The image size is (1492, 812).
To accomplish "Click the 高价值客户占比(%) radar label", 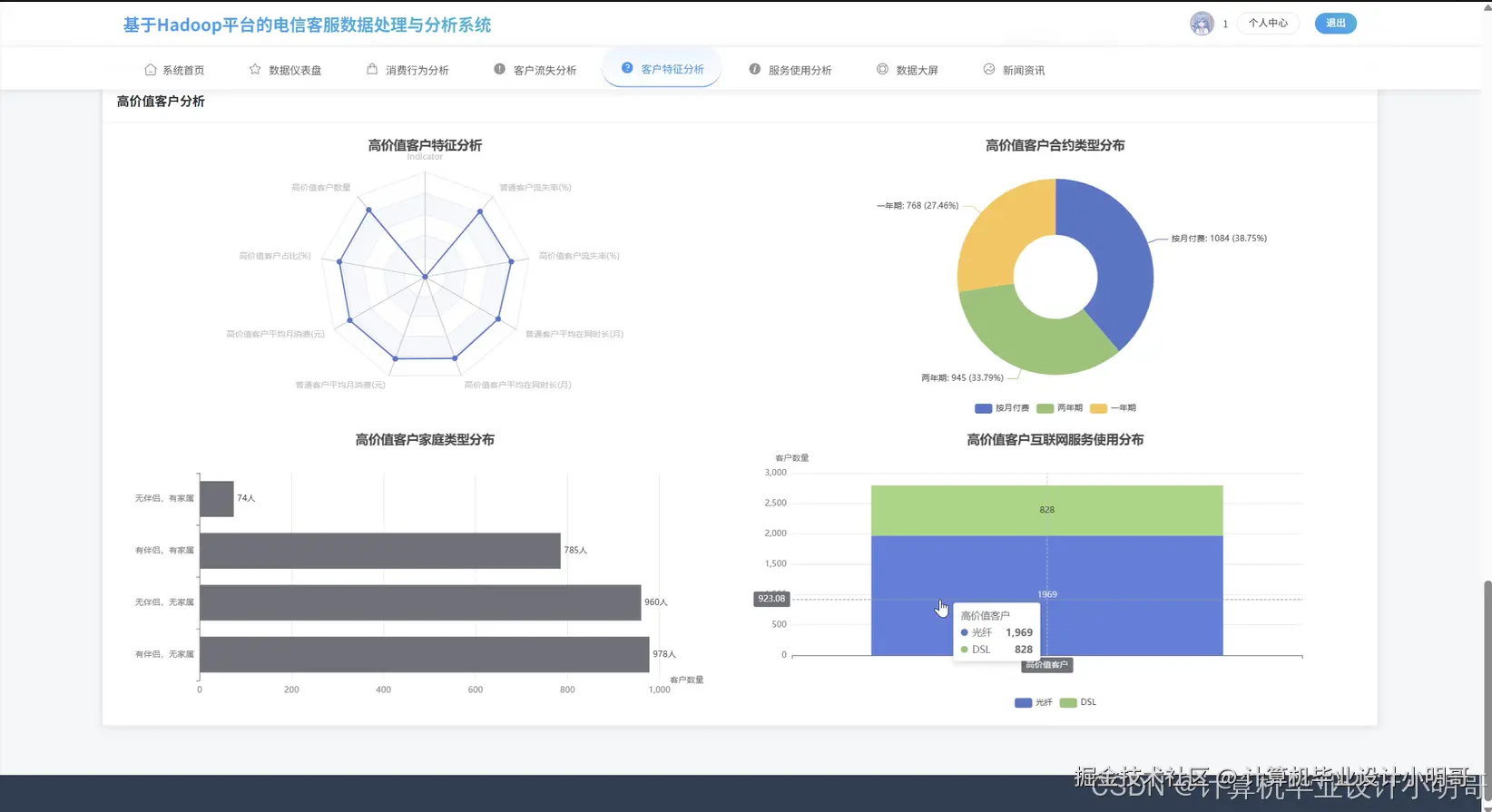I will pyautogui.click(x=275, y=256).
